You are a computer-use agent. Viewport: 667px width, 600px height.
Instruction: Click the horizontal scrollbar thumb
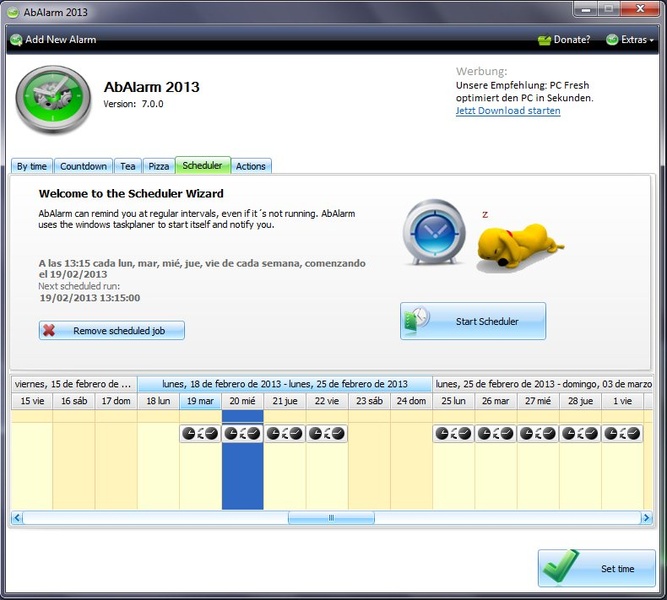331,518
